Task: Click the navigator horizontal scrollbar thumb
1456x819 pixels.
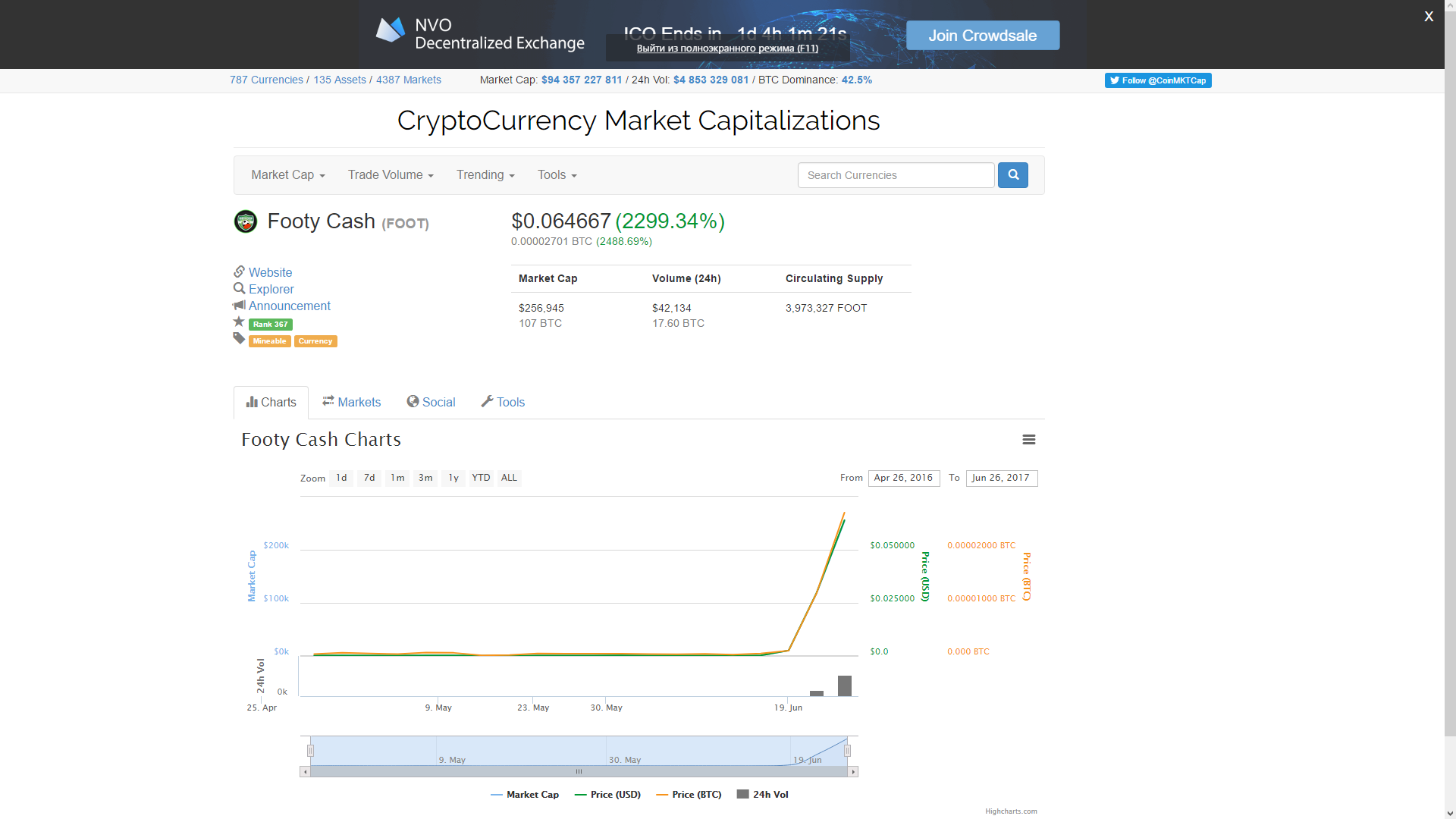Action: tap(579, 772)
